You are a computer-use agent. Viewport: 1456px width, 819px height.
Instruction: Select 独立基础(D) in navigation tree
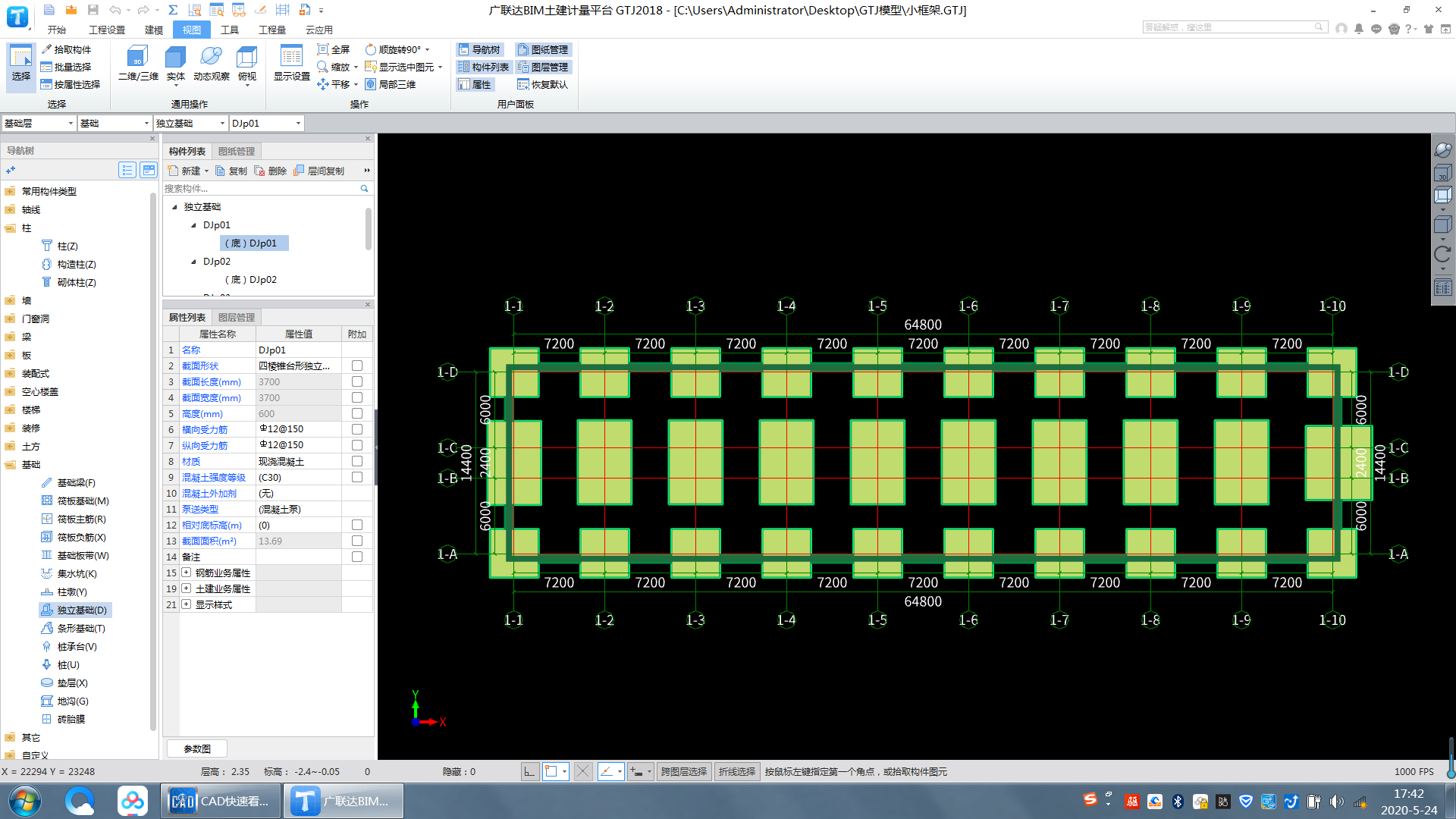click(74, 610)
